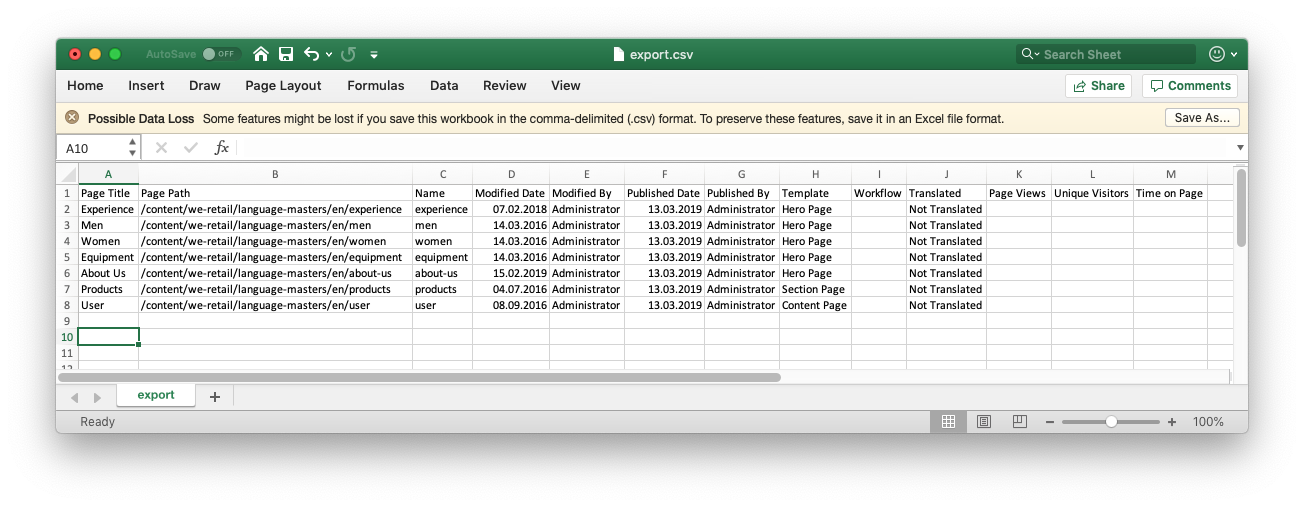The image size is (1304, 507).
Task: Click the previous sheet arrow
Action: tap(74, 397)
